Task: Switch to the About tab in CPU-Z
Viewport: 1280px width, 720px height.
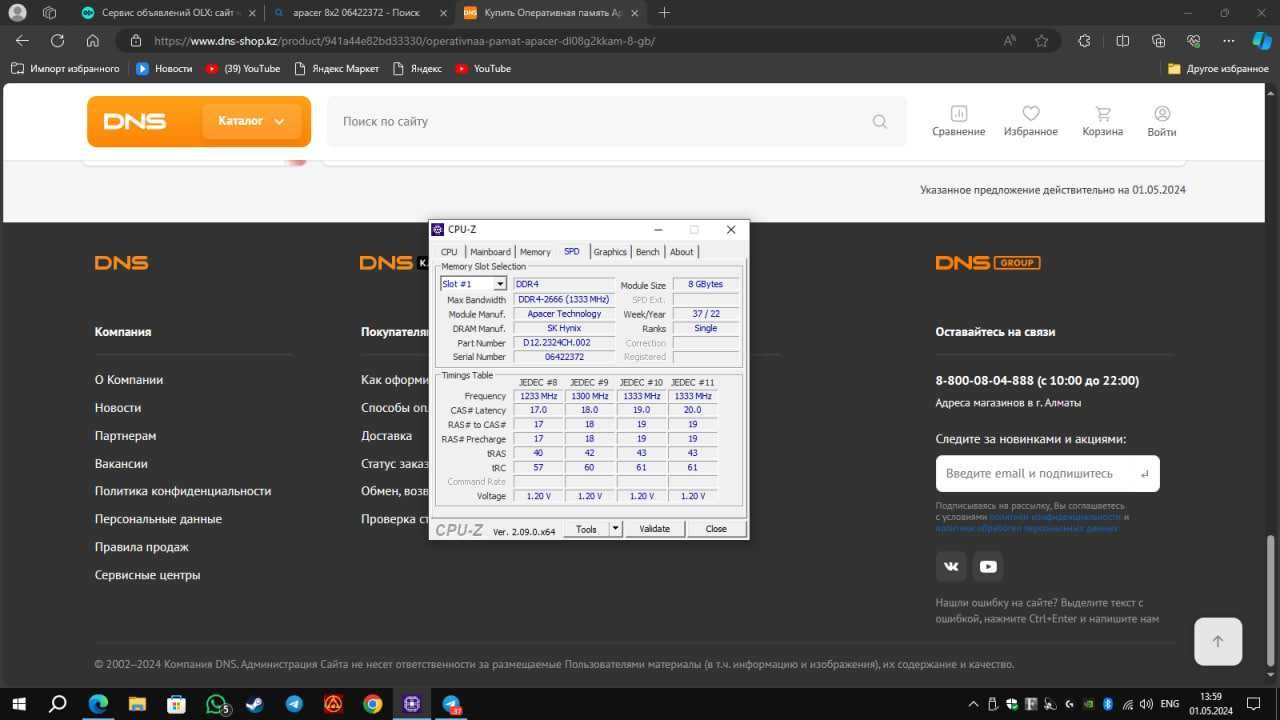Action: [682, 252]
